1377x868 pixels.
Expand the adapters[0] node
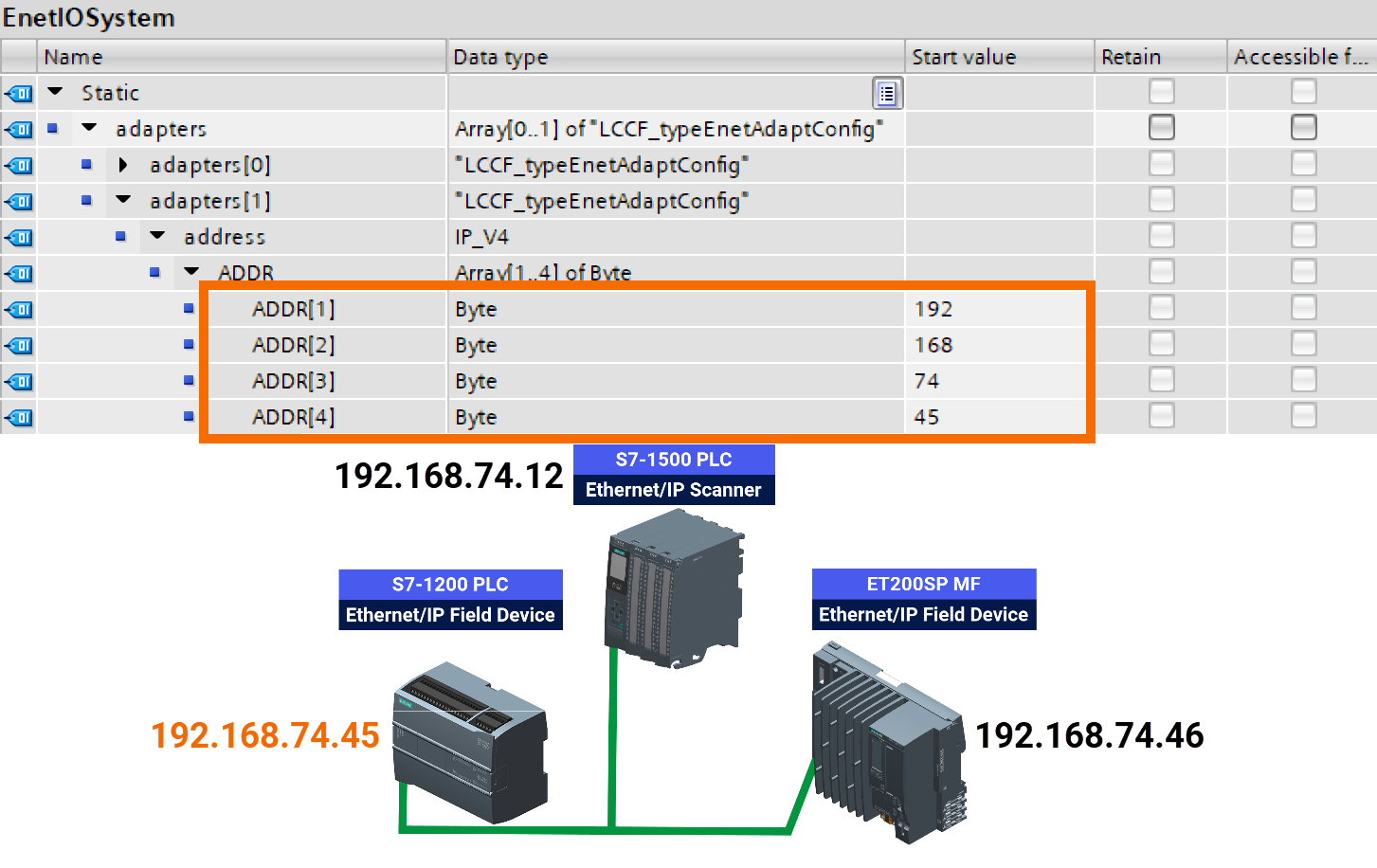click(123, 165)
